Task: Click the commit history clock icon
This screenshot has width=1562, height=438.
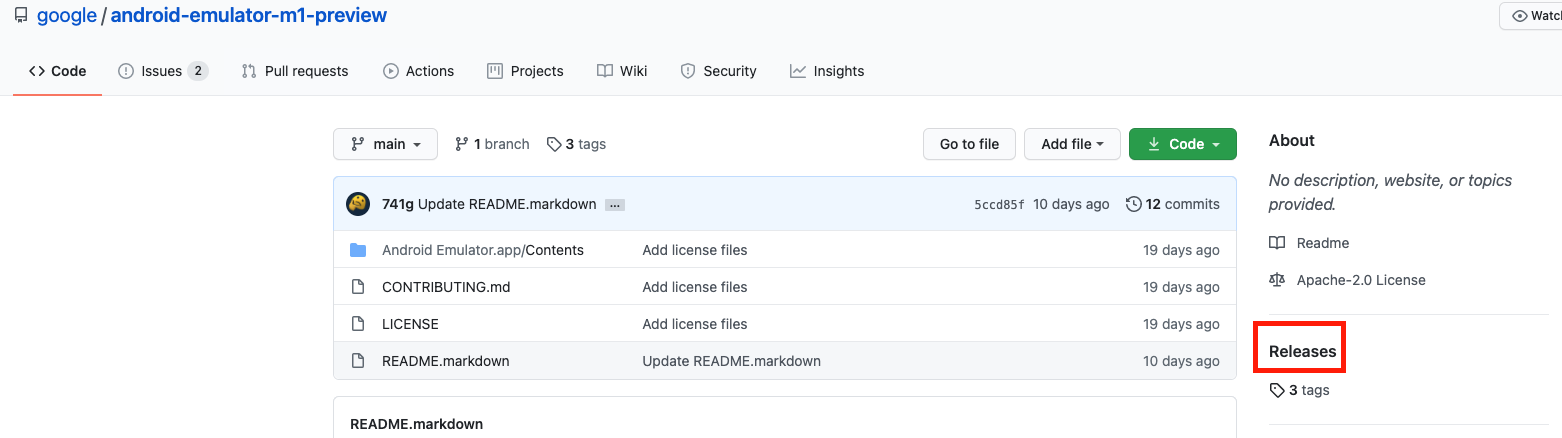Action: (1133, 204)
